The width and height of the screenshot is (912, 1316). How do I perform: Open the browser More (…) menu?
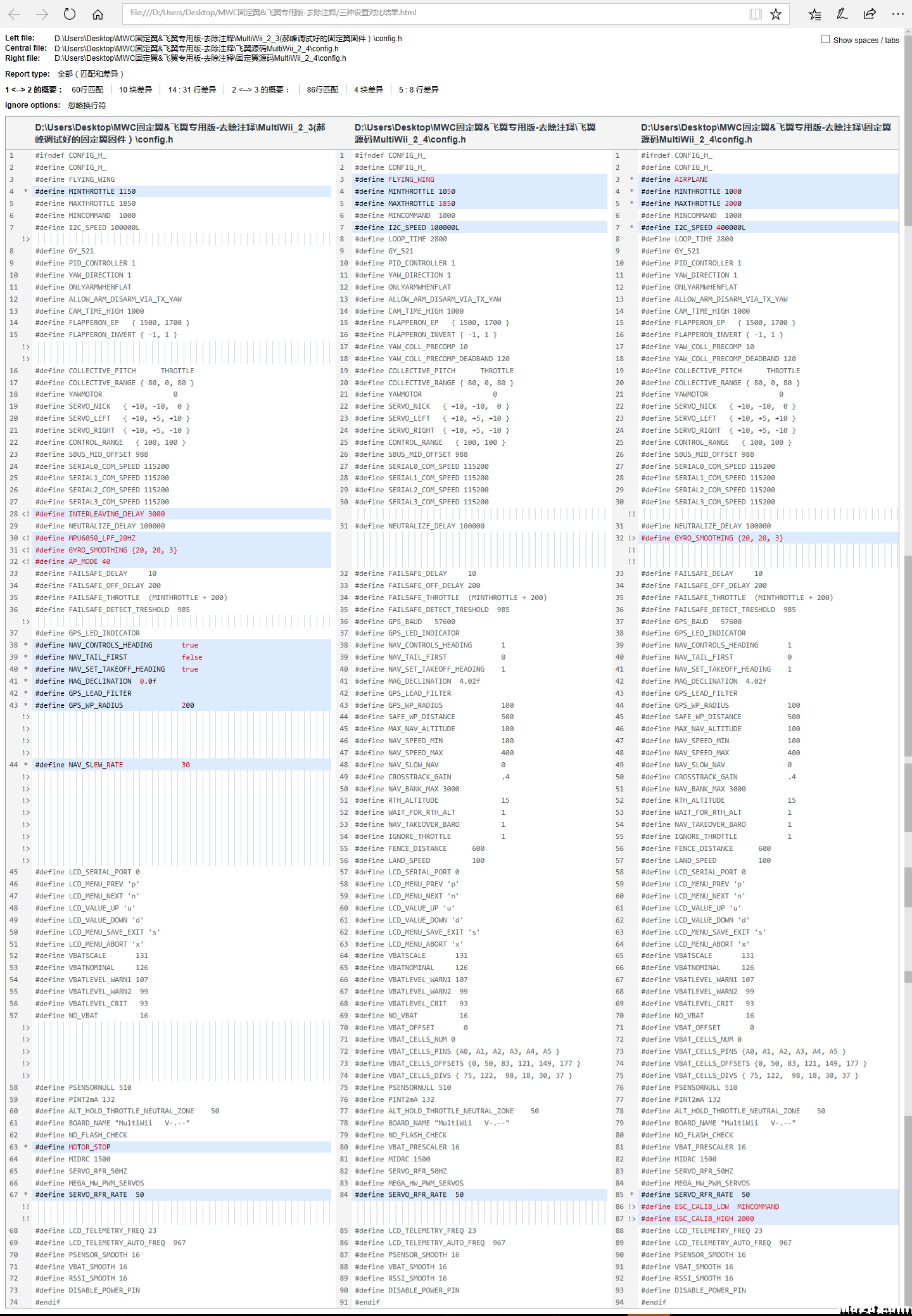tap(897, 14)
